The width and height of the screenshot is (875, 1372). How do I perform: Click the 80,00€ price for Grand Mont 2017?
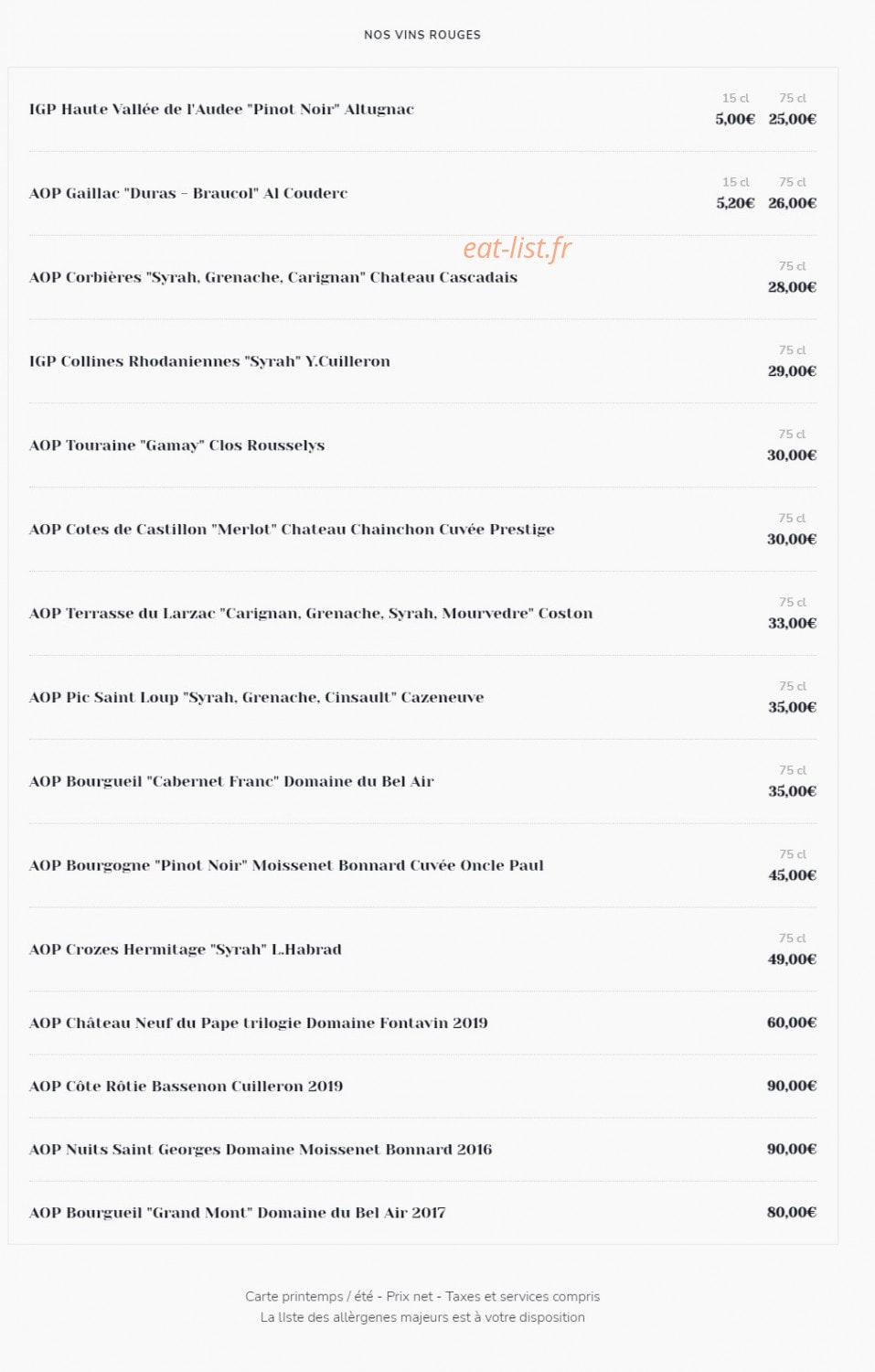(x=792, y=1212)
